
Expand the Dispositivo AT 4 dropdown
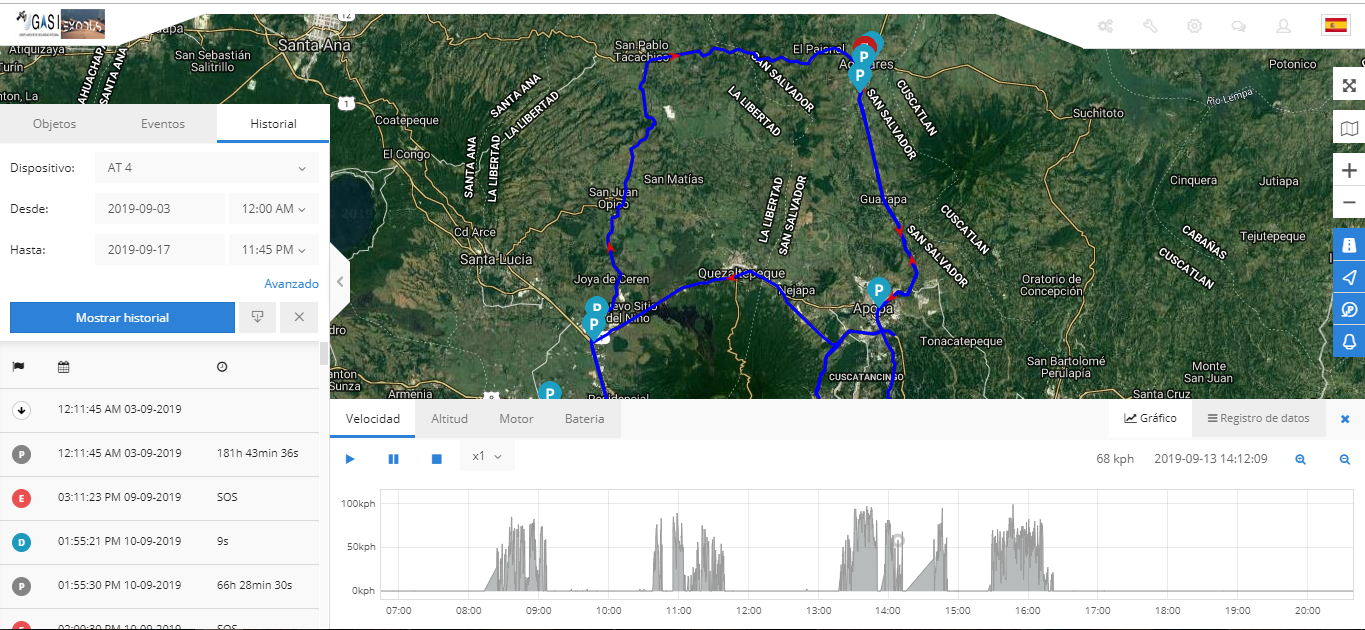click(x=207, y=168)
